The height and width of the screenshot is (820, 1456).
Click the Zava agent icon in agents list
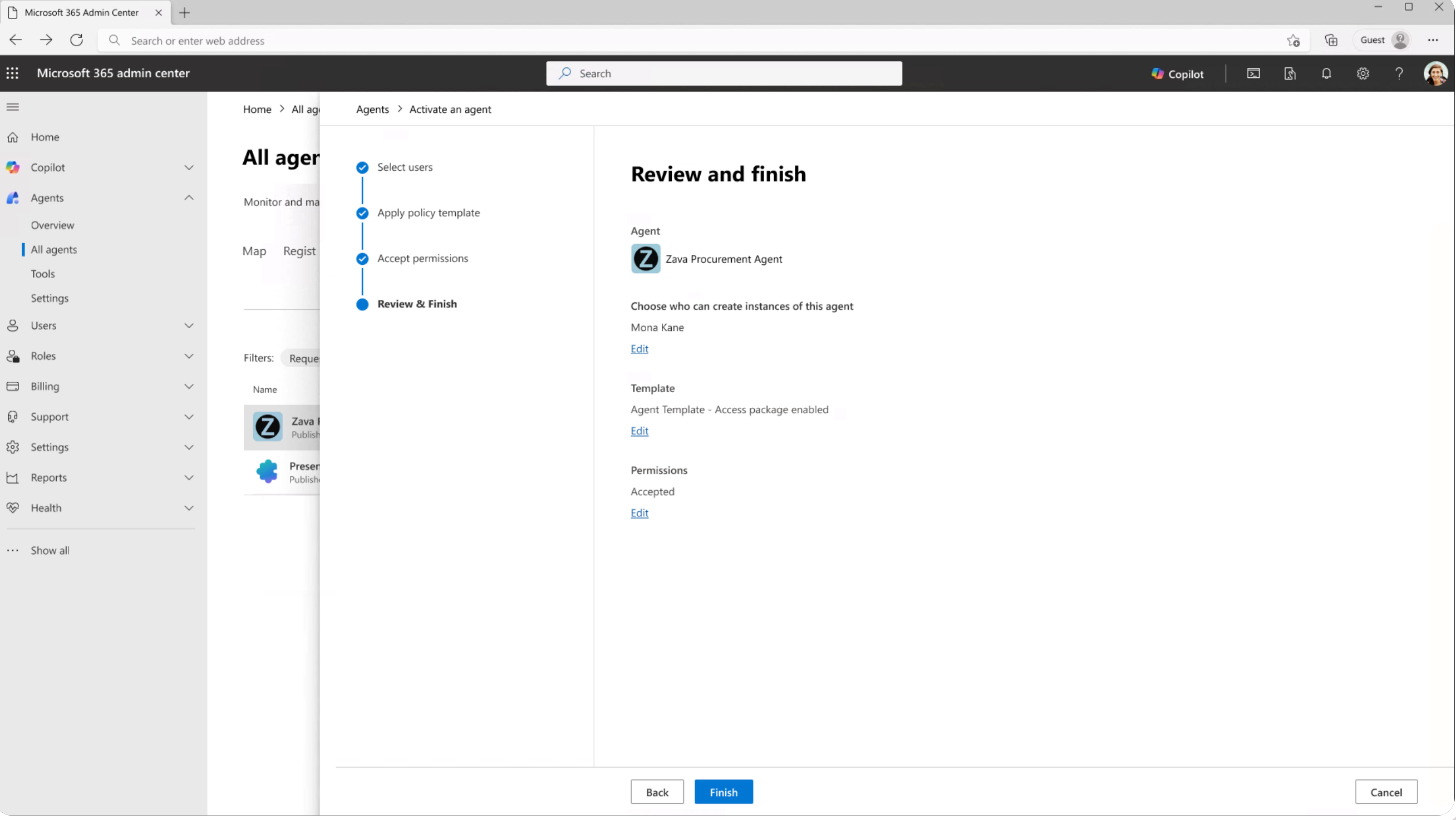tap(267, 427)
